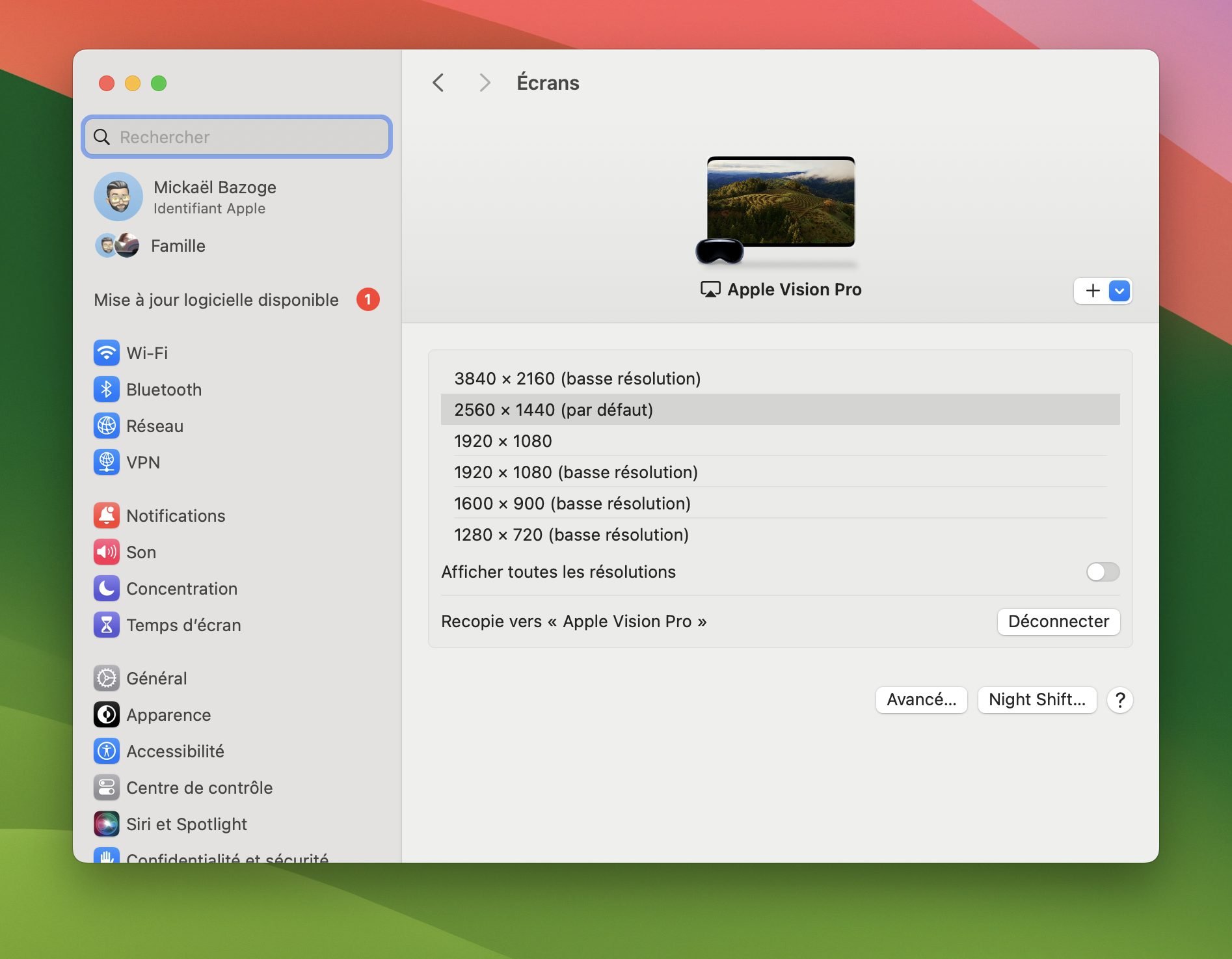1232x959 pixels.
Task: Select the Son speaker icon
Action: pos(107,552)
